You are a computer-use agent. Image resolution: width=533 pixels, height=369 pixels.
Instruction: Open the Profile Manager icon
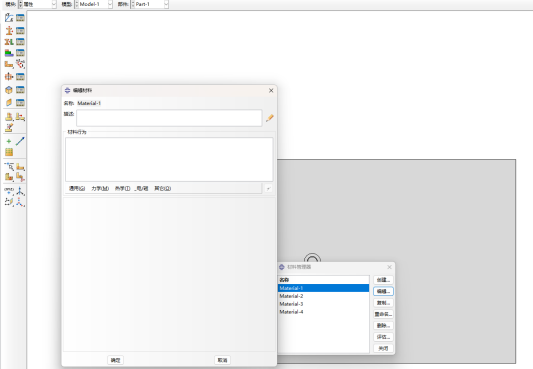point(20,77)
